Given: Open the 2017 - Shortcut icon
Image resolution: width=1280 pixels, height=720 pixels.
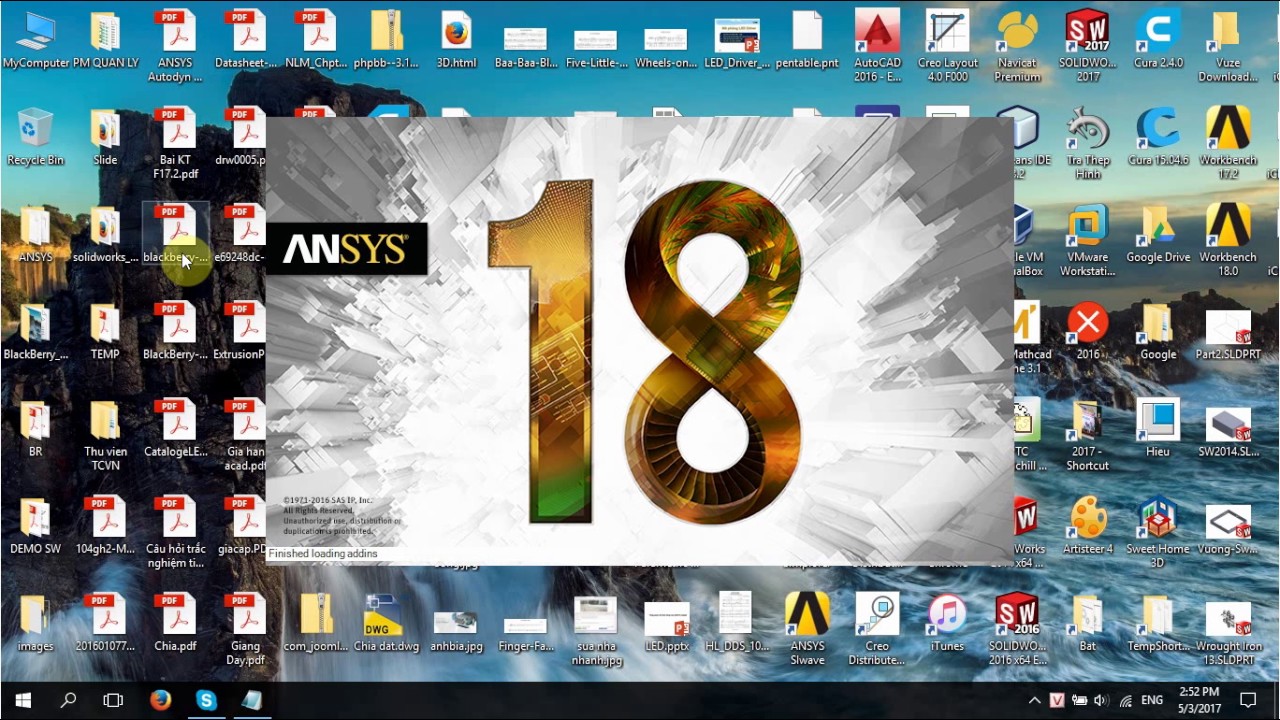Looking at the screenshot, I should (x=1087, y=434).
